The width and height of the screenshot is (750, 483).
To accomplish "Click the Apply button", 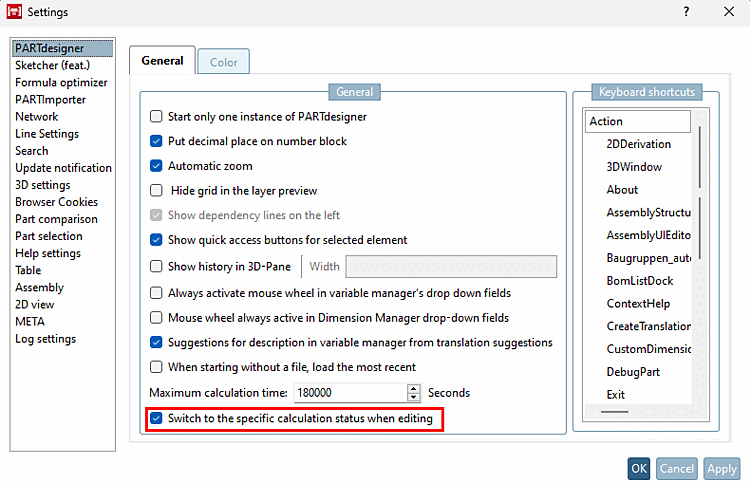I will 722,469.
